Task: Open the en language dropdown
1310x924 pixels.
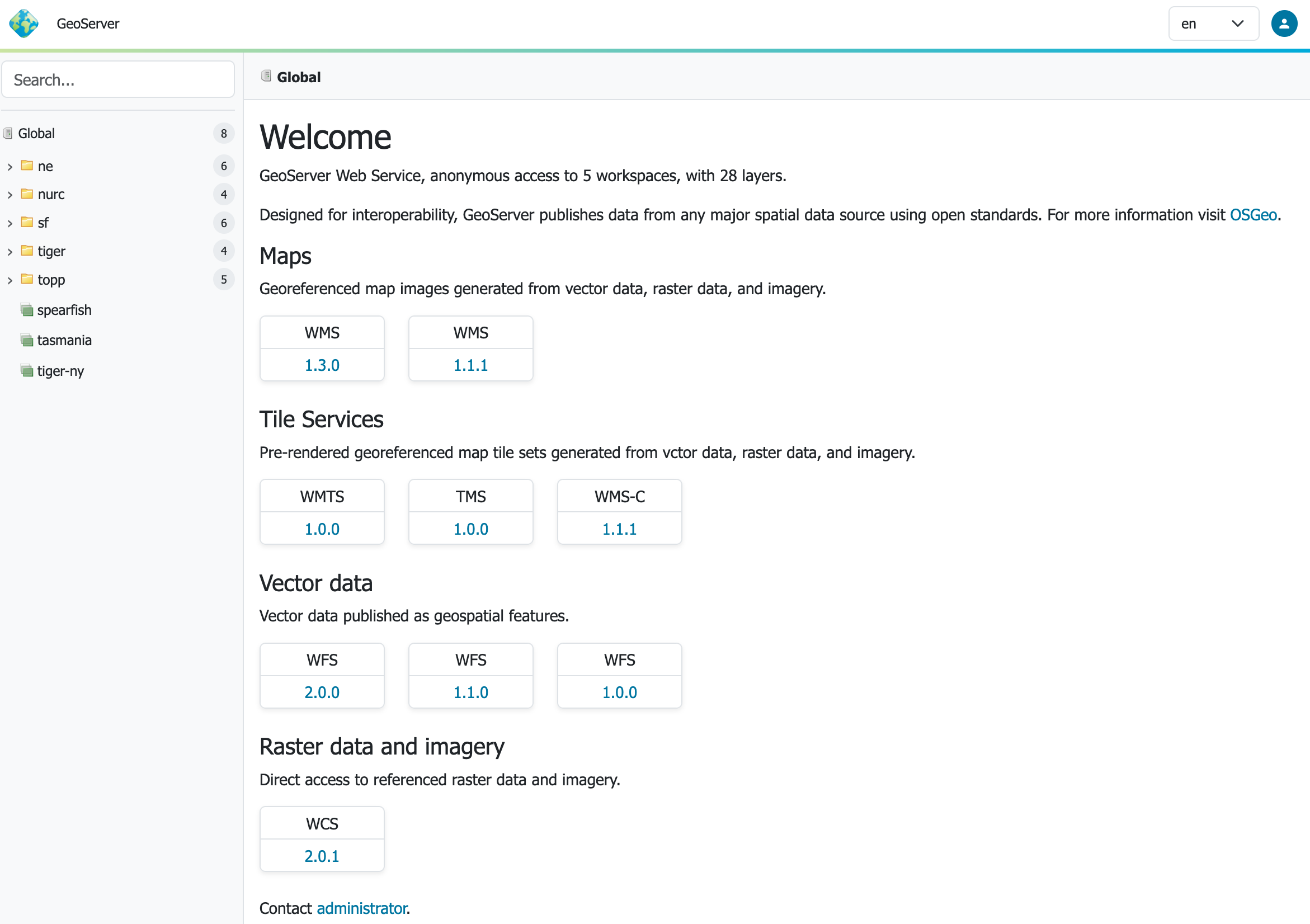Action: coord(1213,23)
